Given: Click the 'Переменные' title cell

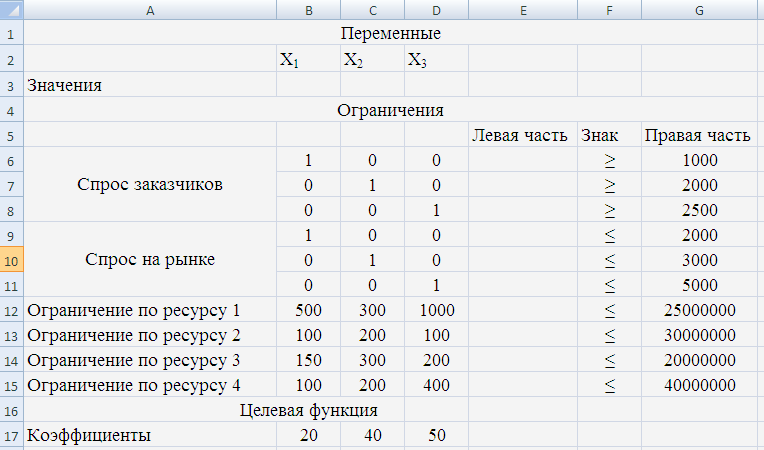Looking at the screenshot, I should [391, 33].
